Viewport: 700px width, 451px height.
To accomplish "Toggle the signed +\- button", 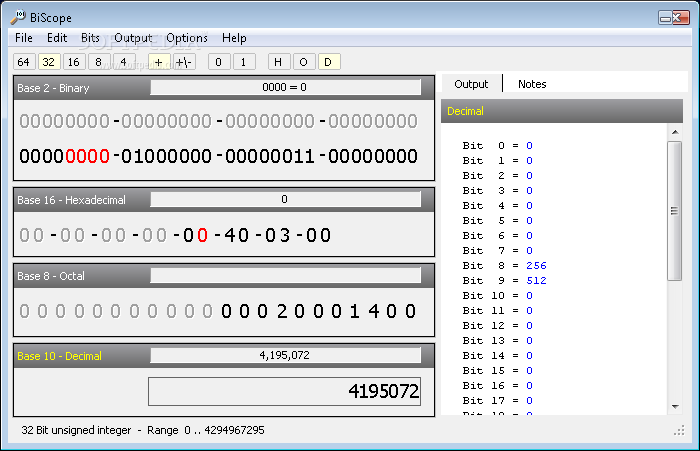I will coord(184,62).
